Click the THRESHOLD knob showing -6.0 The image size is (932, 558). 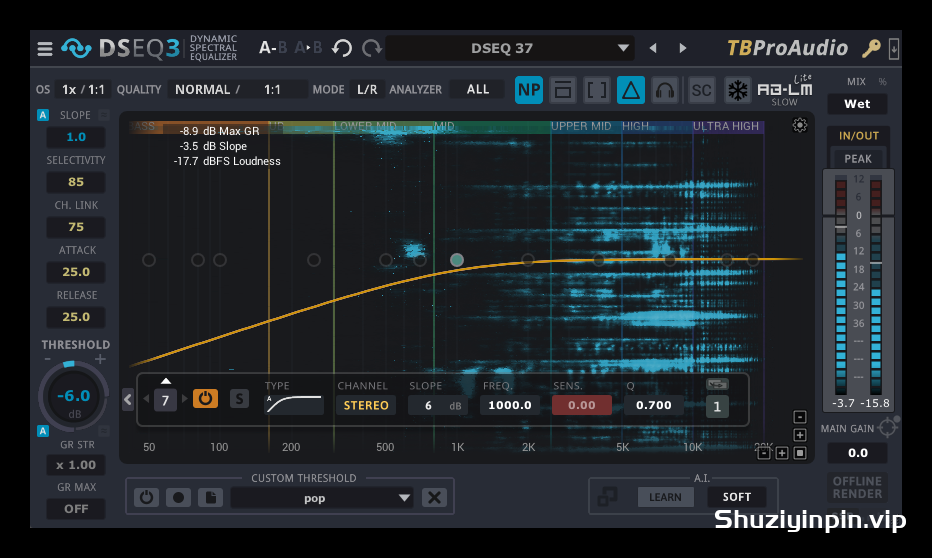tap(74, 396)
